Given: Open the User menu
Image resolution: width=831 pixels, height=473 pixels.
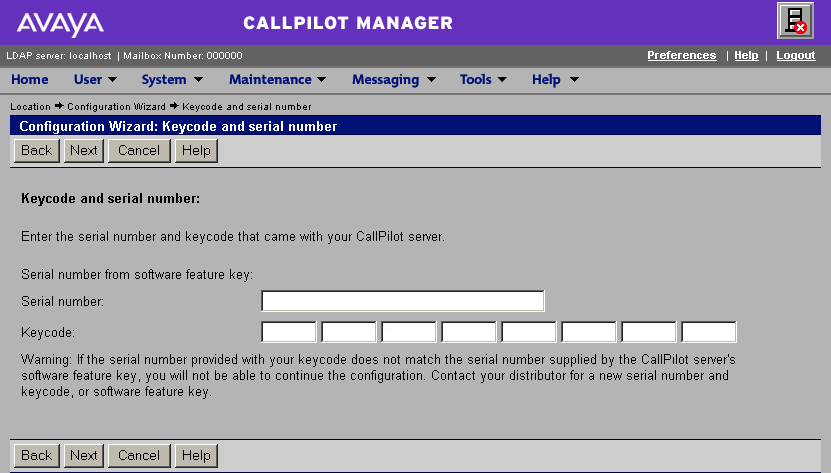Looking at the screenshot, I should point(95,80).
